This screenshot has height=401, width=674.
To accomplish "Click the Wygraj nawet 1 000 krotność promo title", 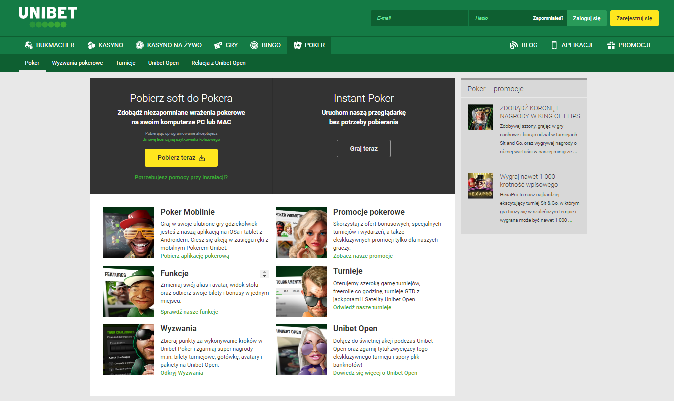I will tap(528, 181).
